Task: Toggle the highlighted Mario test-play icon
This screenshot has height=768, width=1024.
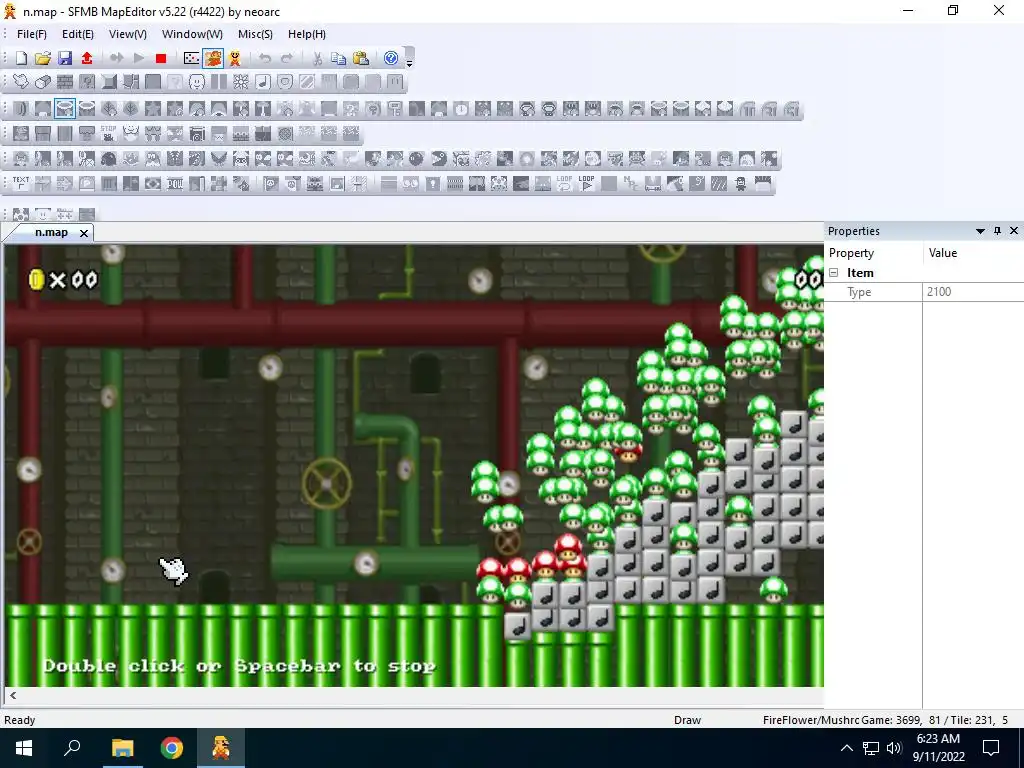Action: click(213, 59)
